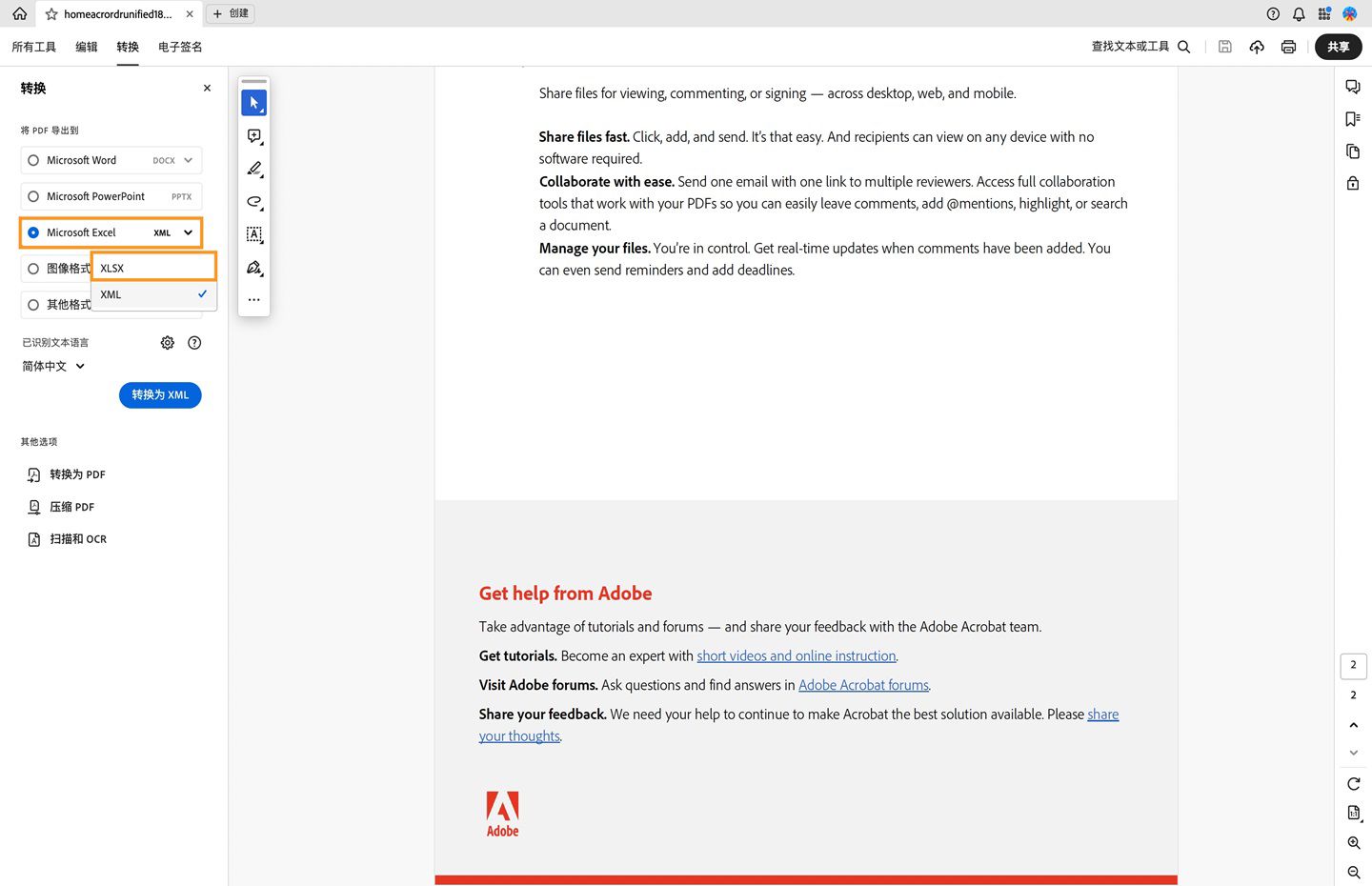This screenshot has height=886, width=1372.
Task: Choose the selection arrow tool
Action: (254, 103)
